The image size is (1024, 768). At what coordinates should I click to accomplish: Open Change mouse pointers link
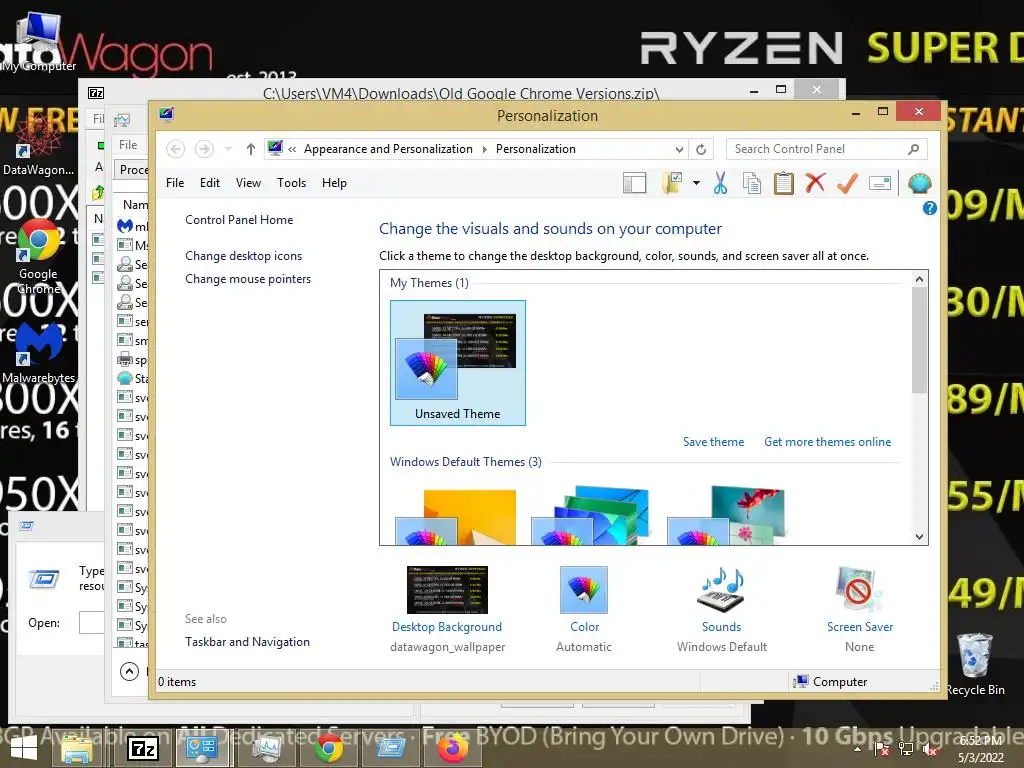click(248, 279)
